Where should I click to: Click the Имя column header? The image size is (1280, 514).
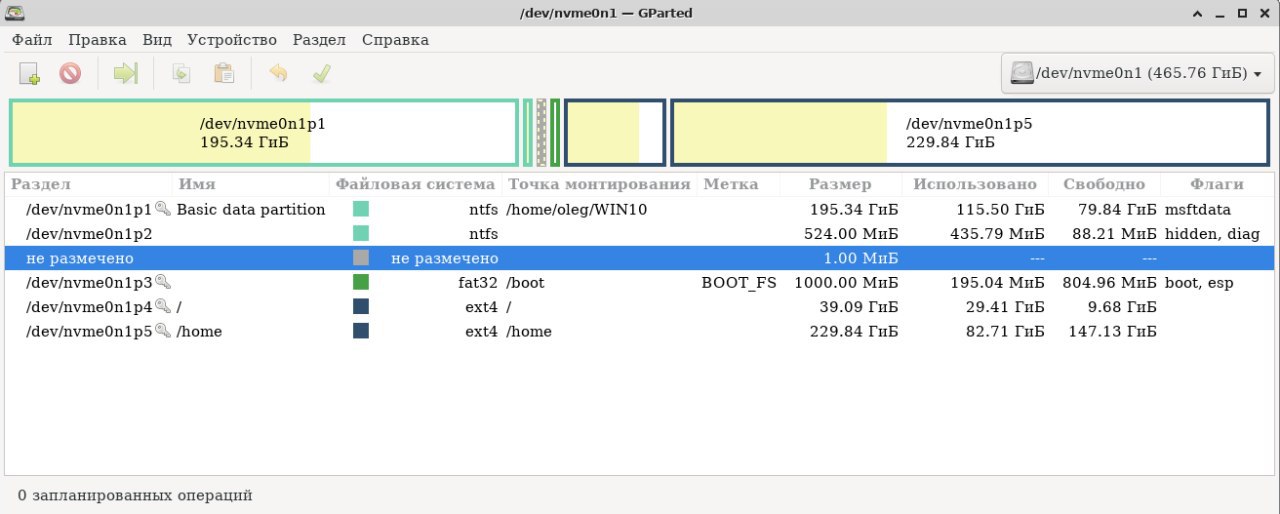pyautogui.click(x=252, y=184)
